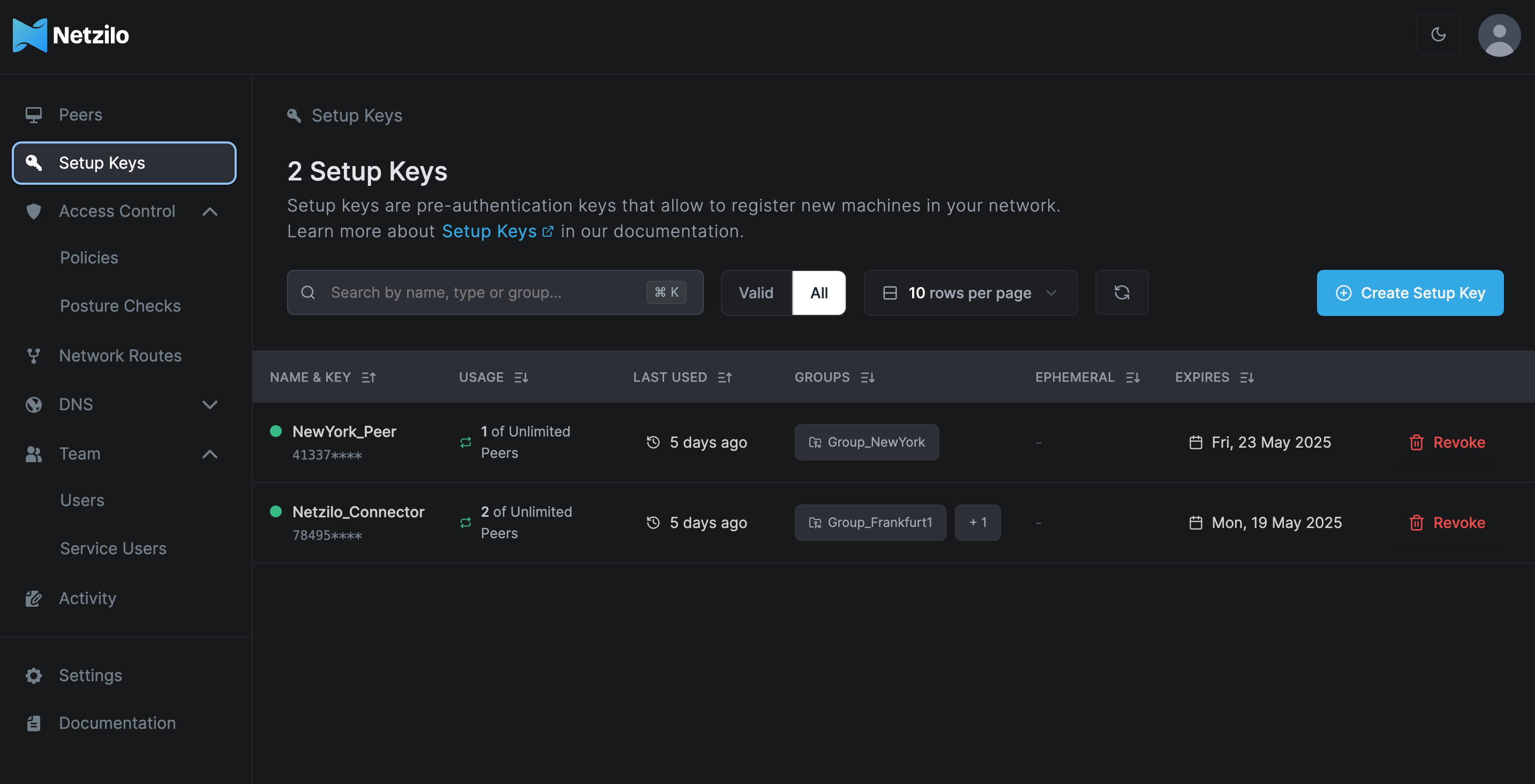Image resolution: width=1535 pixels, height=784 pixels.
Task: Collapse the Access Control section chevron
Action: tap(210, 212)
